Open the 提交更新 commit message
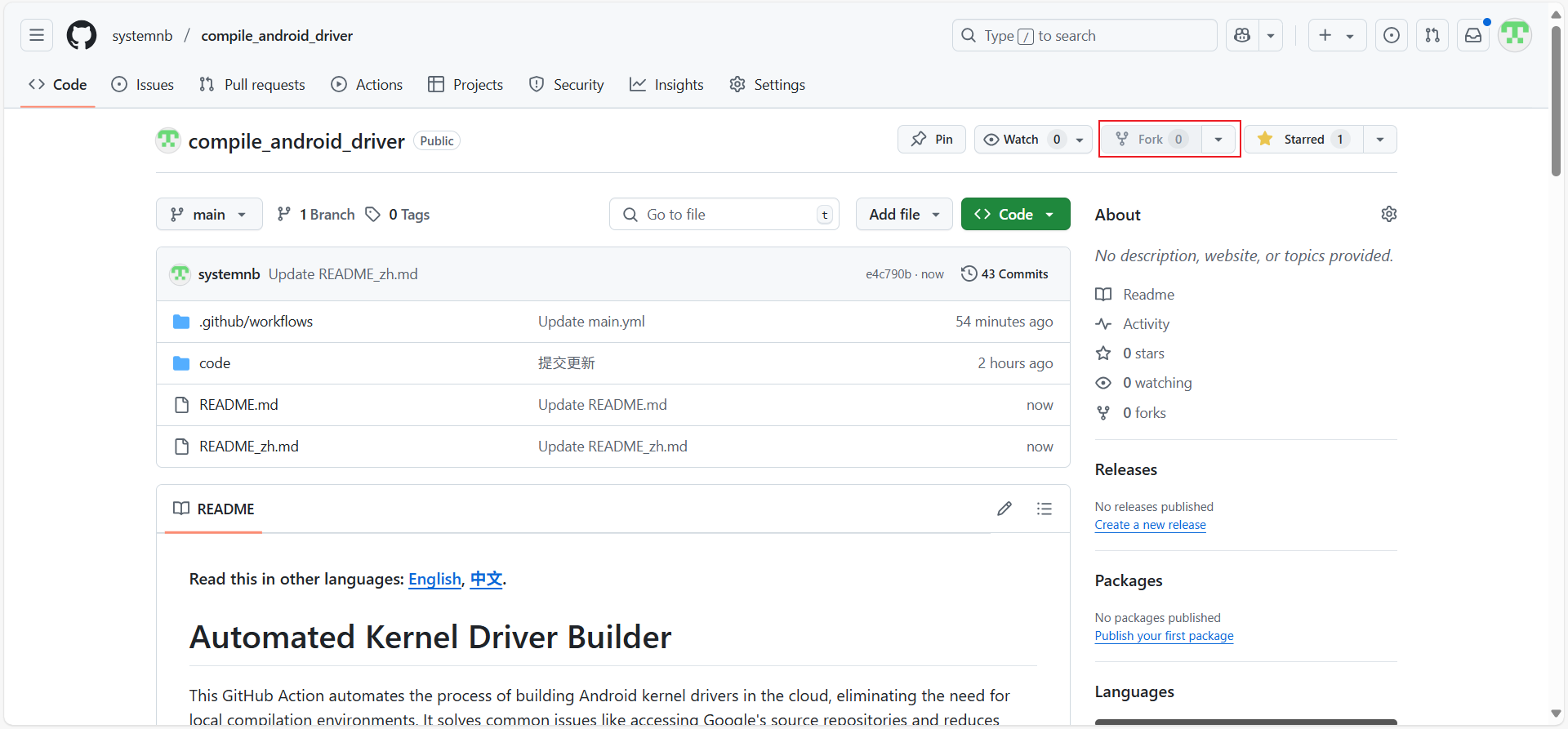The height and width of the screenshot is (729, 1568). pos(566,363)
